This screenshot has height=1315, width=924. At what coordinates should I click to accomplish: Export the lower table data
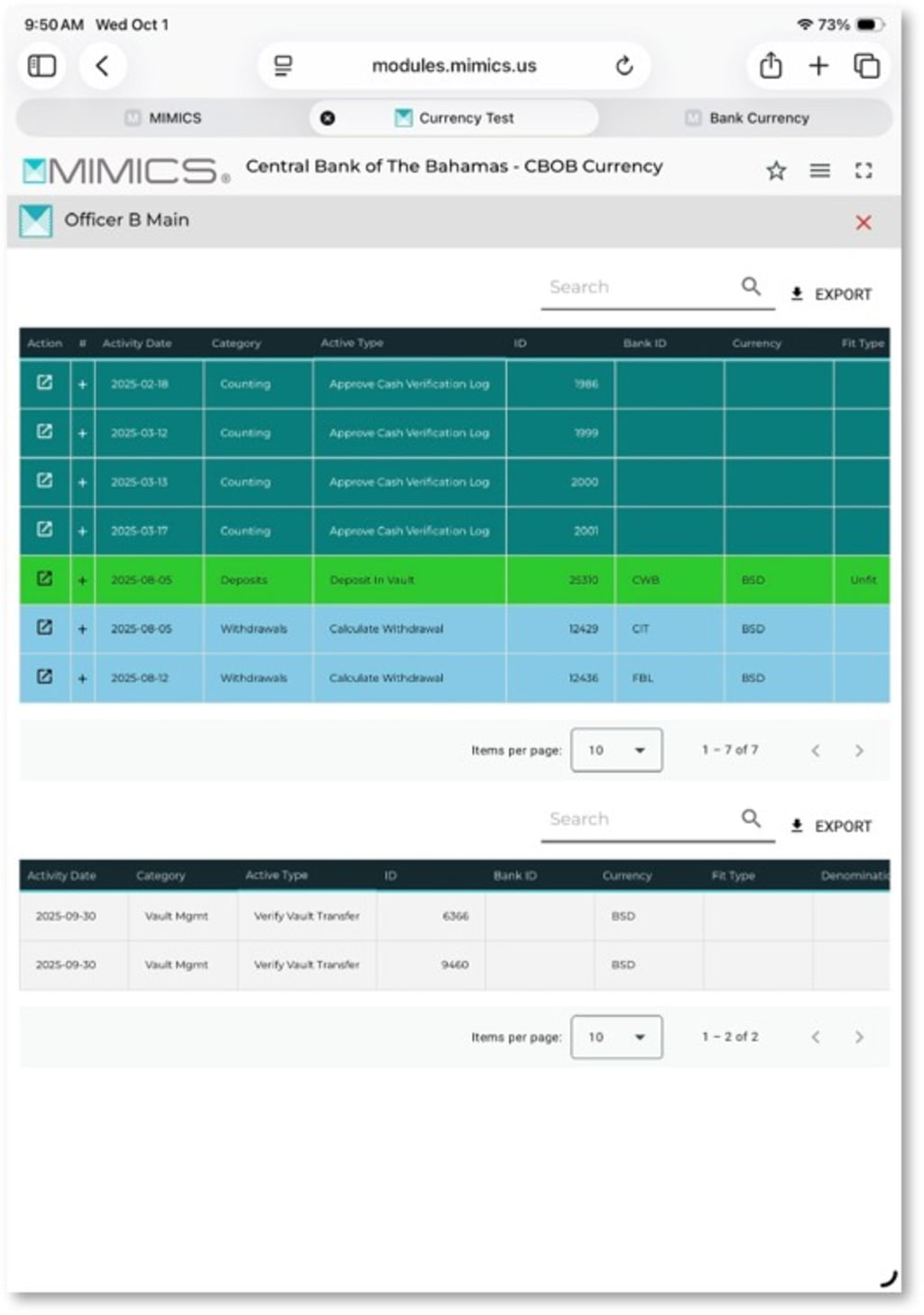831,826
